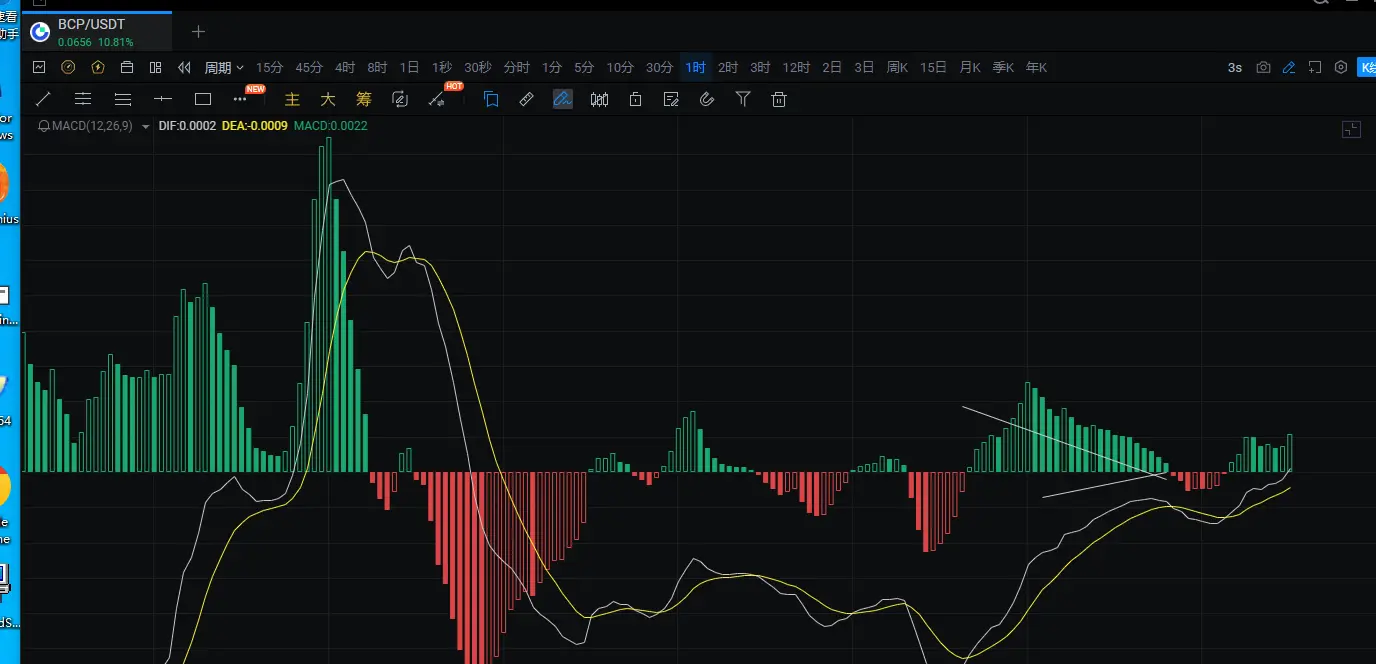Switch to the 1秒 timeframe
1376x664 pixels.
pyautogui.click(x=442, y=67)
